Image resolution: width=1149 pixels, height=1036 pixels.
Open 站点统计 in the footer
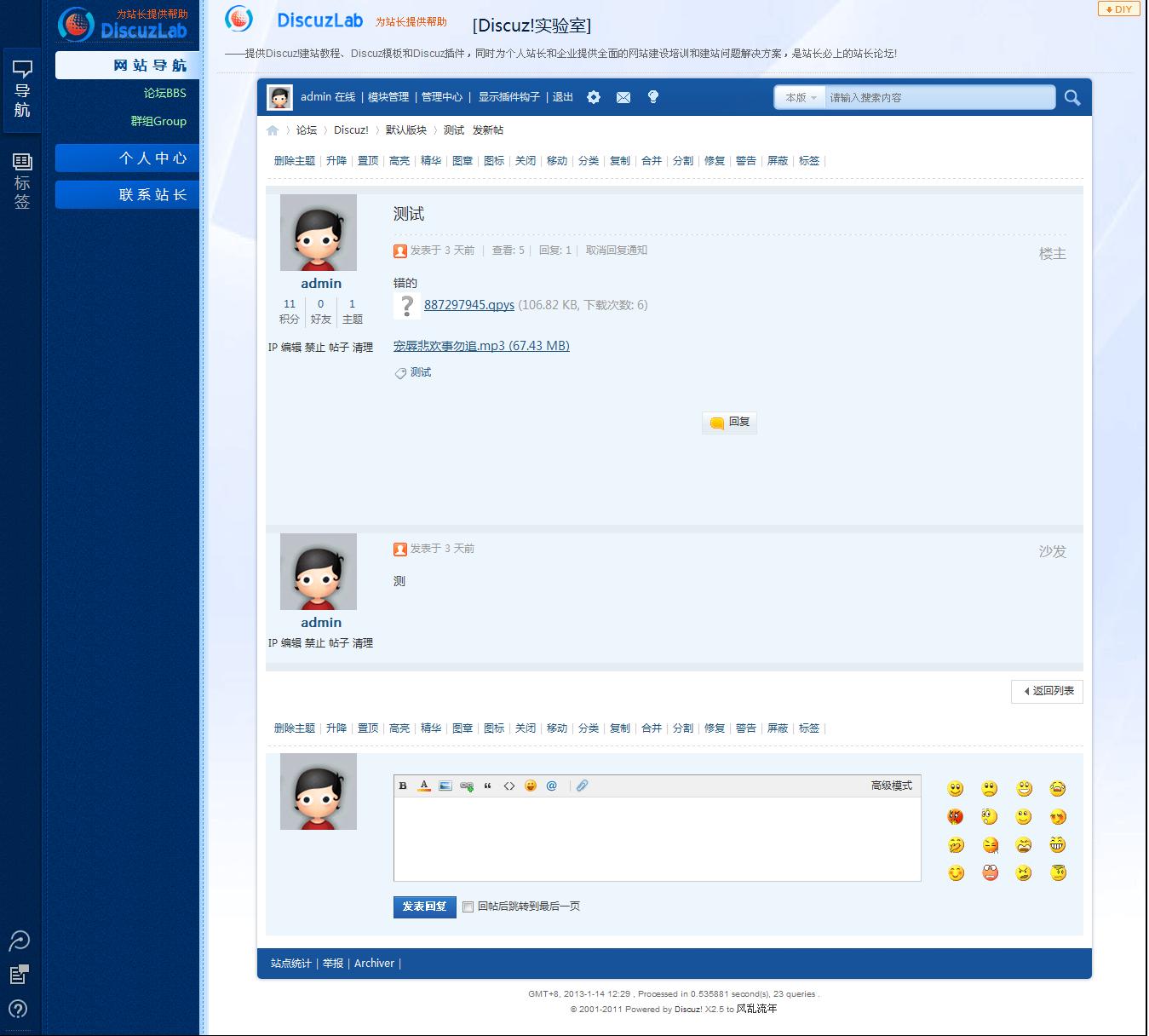[x=291, y=964]
